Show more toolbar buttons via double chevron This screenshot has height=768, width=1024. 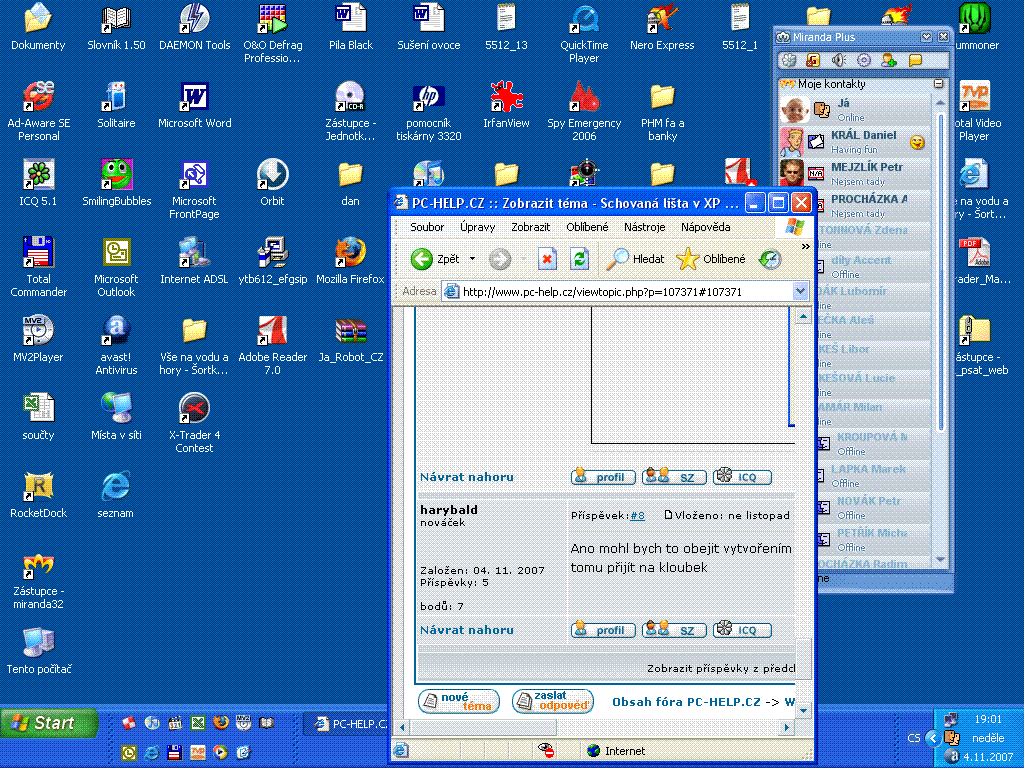point(805,246)
